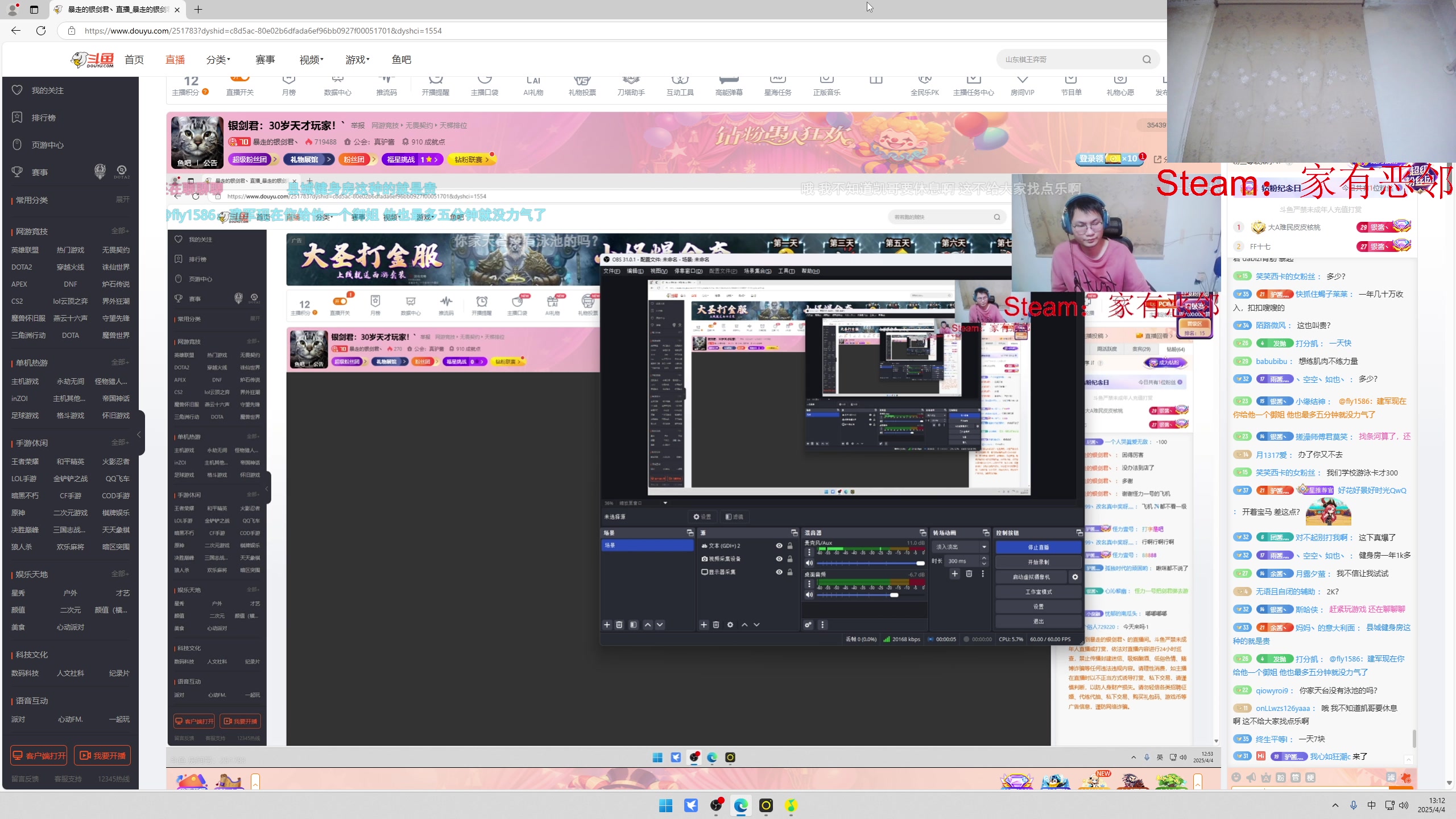Open 刀塔助手 in the streamer toolbar

pos(631,85)
